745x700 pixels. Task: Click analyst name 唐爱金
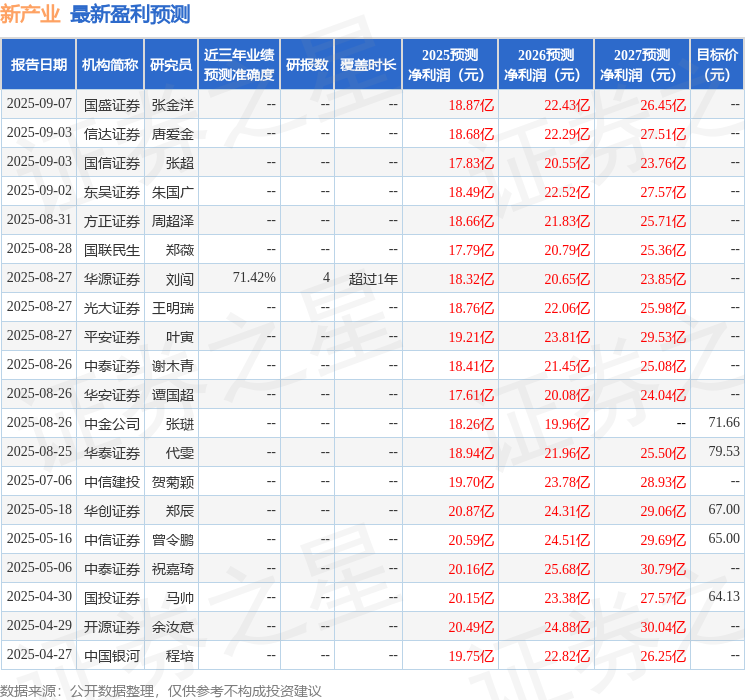coord(173,134)
